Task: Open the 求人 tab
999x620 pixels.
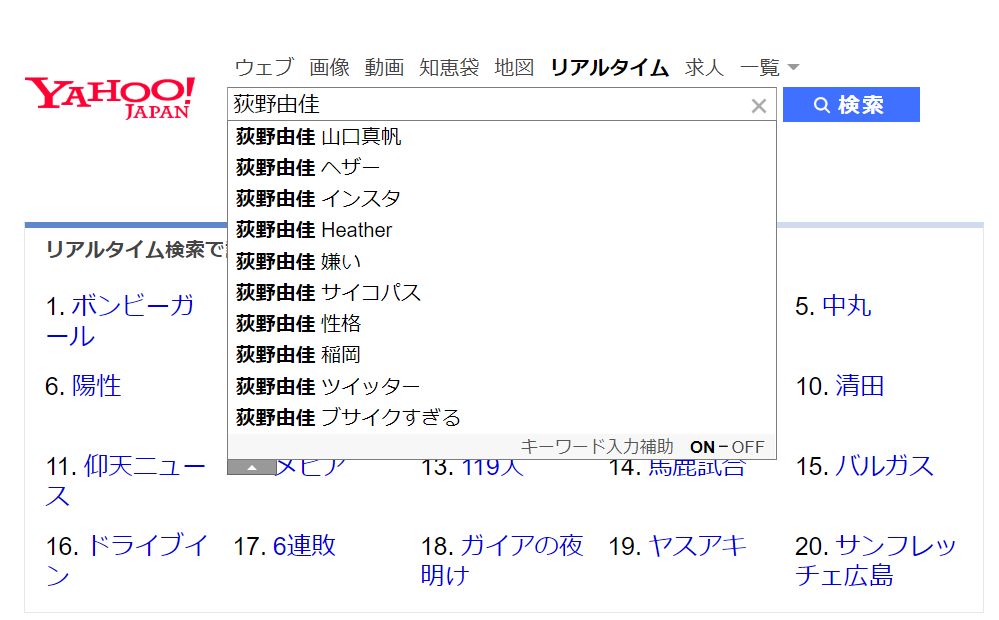Action: (x=705, y=67)
